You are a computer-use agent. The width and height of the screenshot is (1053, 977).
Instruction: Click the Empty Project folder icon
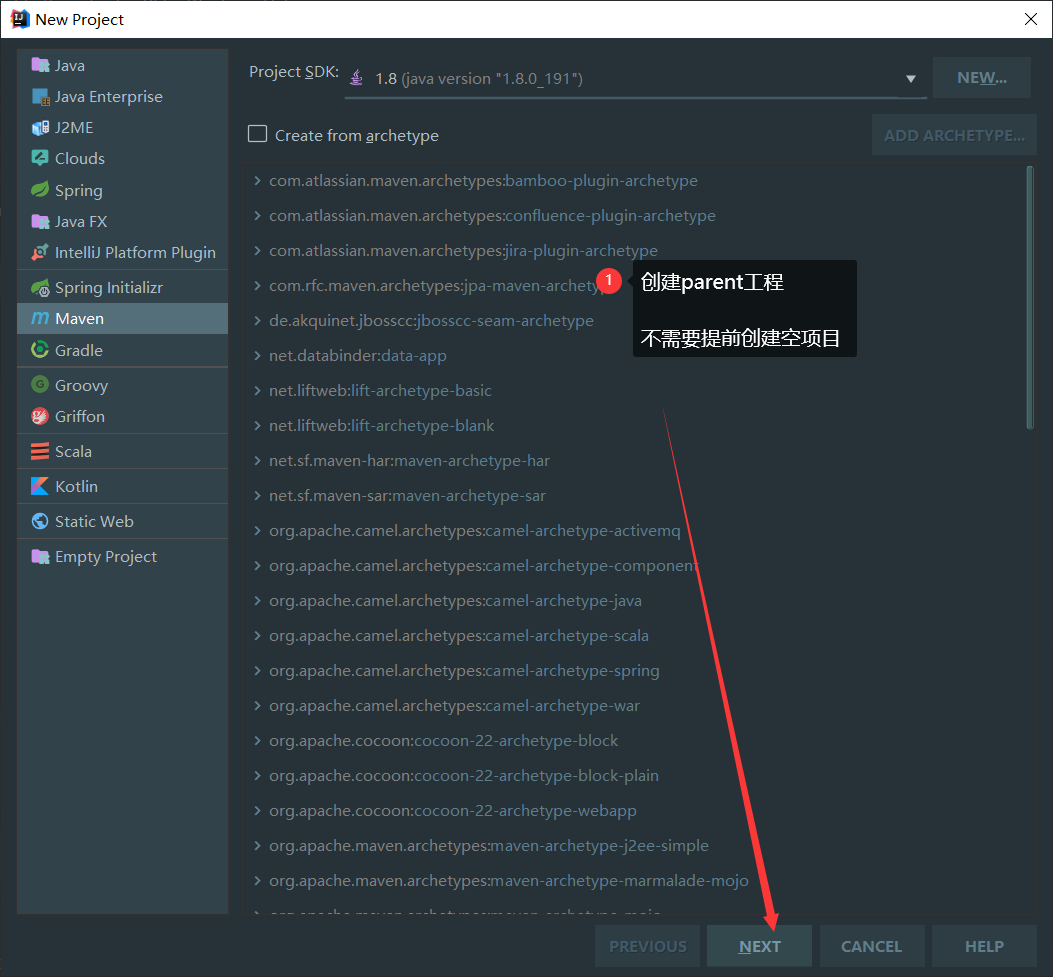point(40,557)
